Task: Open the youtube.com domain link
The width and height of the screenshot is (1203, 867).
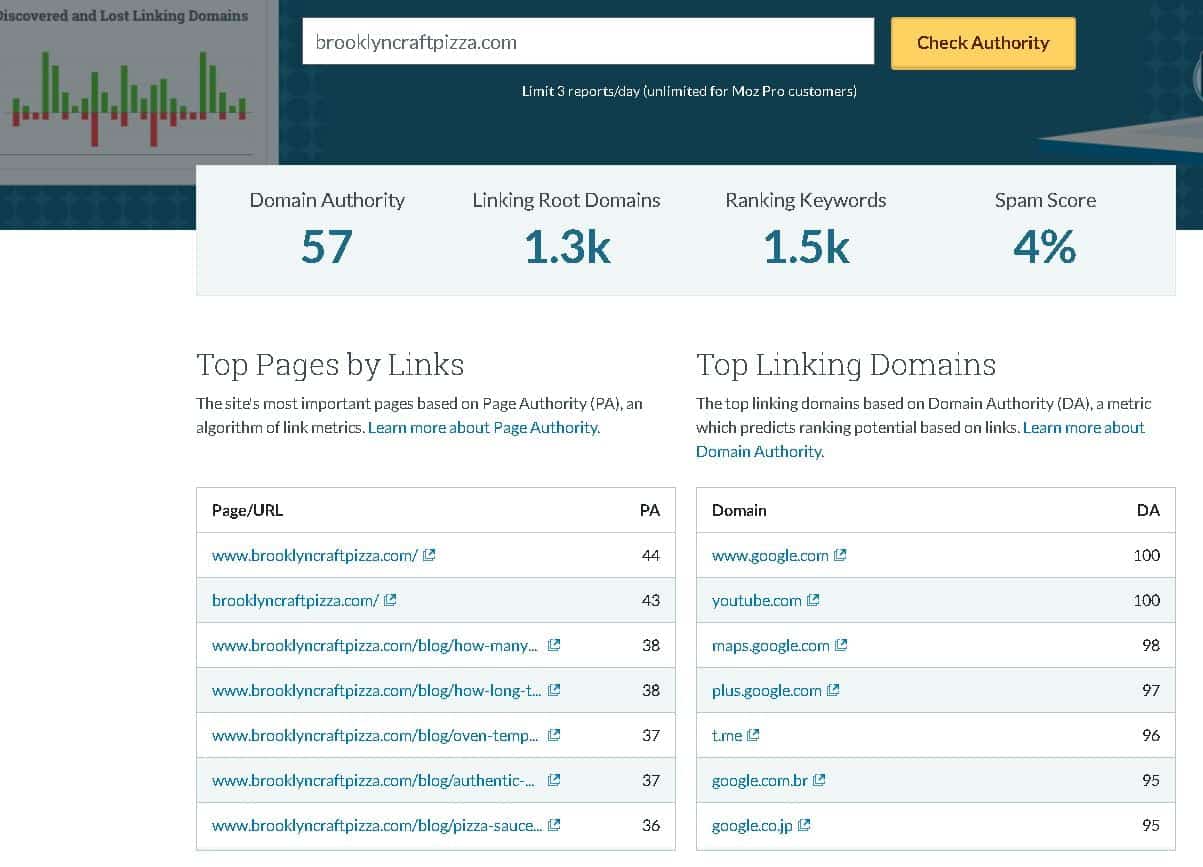Action: (757, 600)
